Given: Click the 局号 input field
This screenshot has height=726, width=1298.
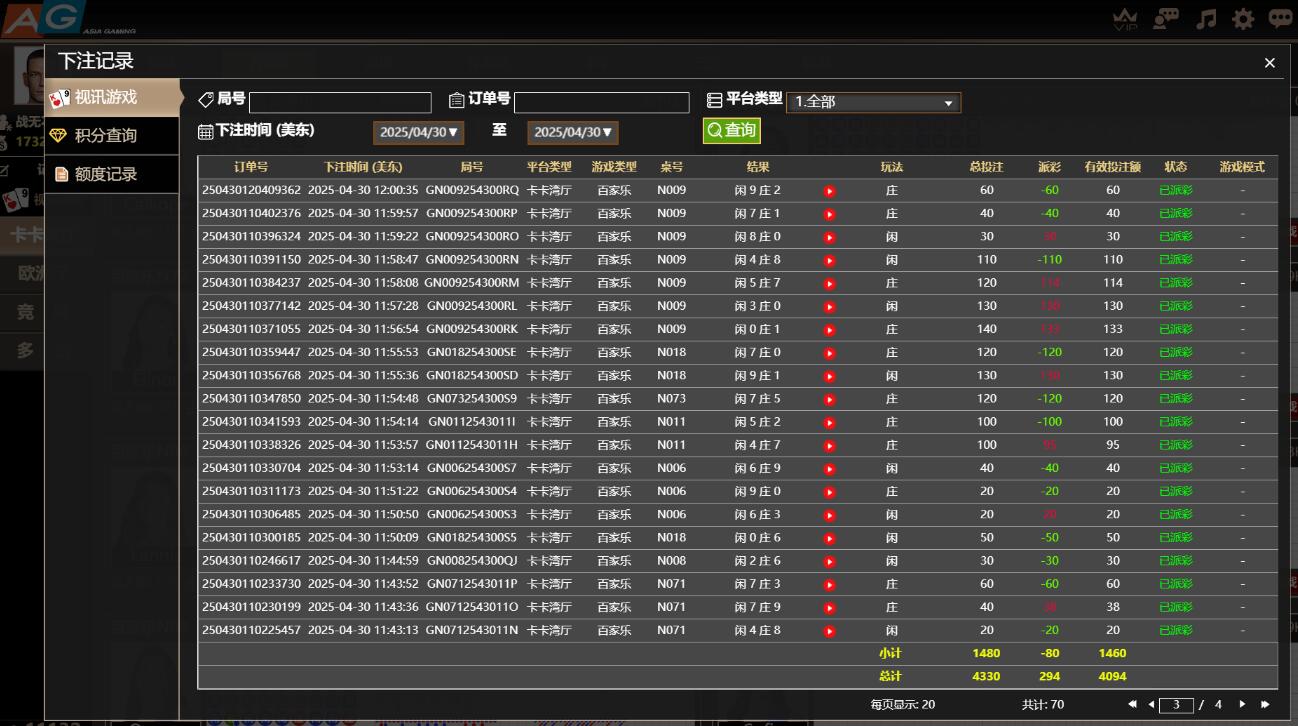Looking at the screenshot, I should (340, 102).
